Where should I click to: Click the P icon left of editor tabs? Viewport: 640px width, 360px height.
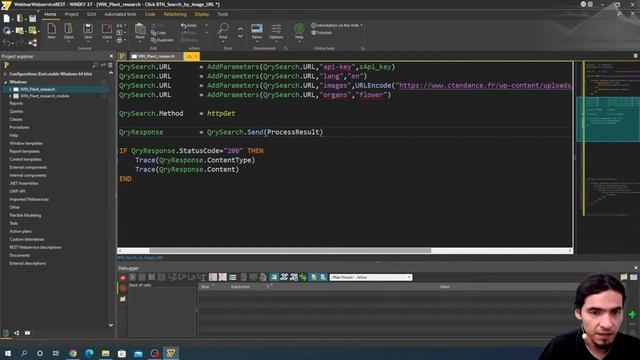[x=122, y=56]
